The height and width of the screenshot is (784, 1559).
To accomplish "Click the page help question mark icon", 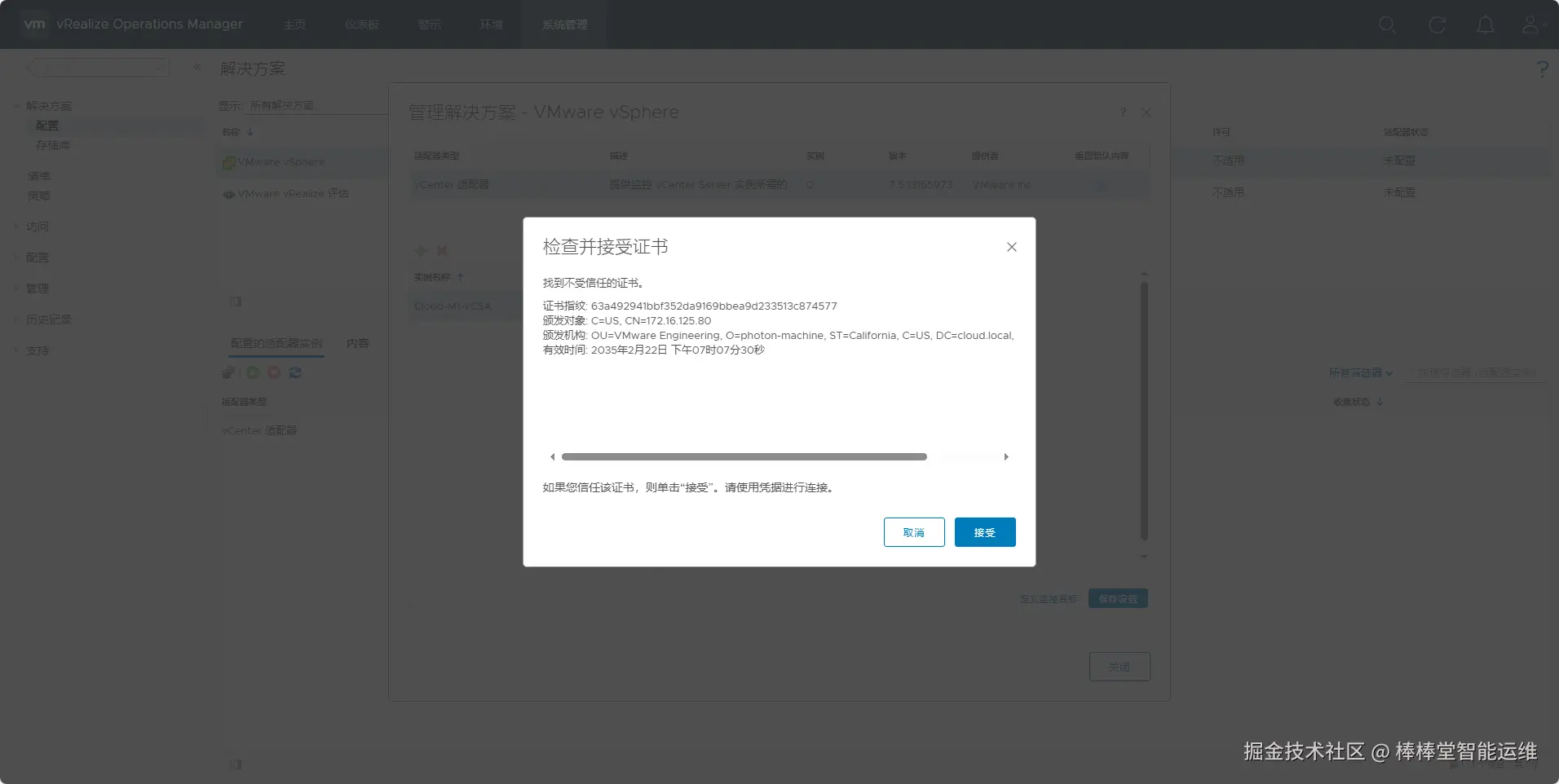I will [x=1542, y=69].
